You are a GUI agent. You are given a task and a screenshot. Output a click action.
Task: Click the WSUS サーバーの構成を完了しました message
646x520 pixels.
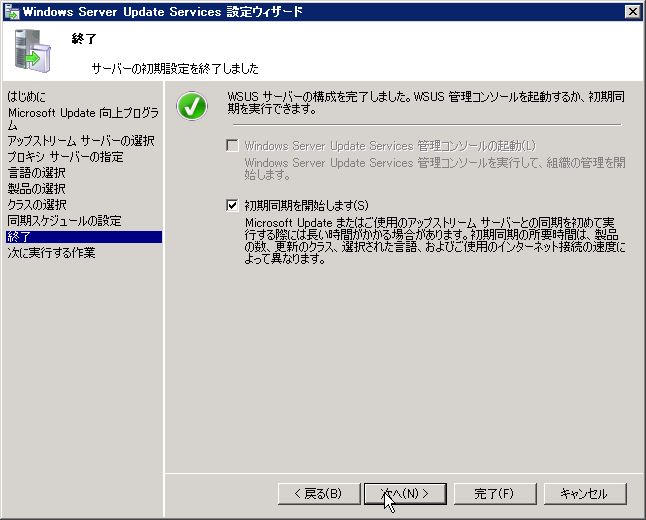point(426,103)
